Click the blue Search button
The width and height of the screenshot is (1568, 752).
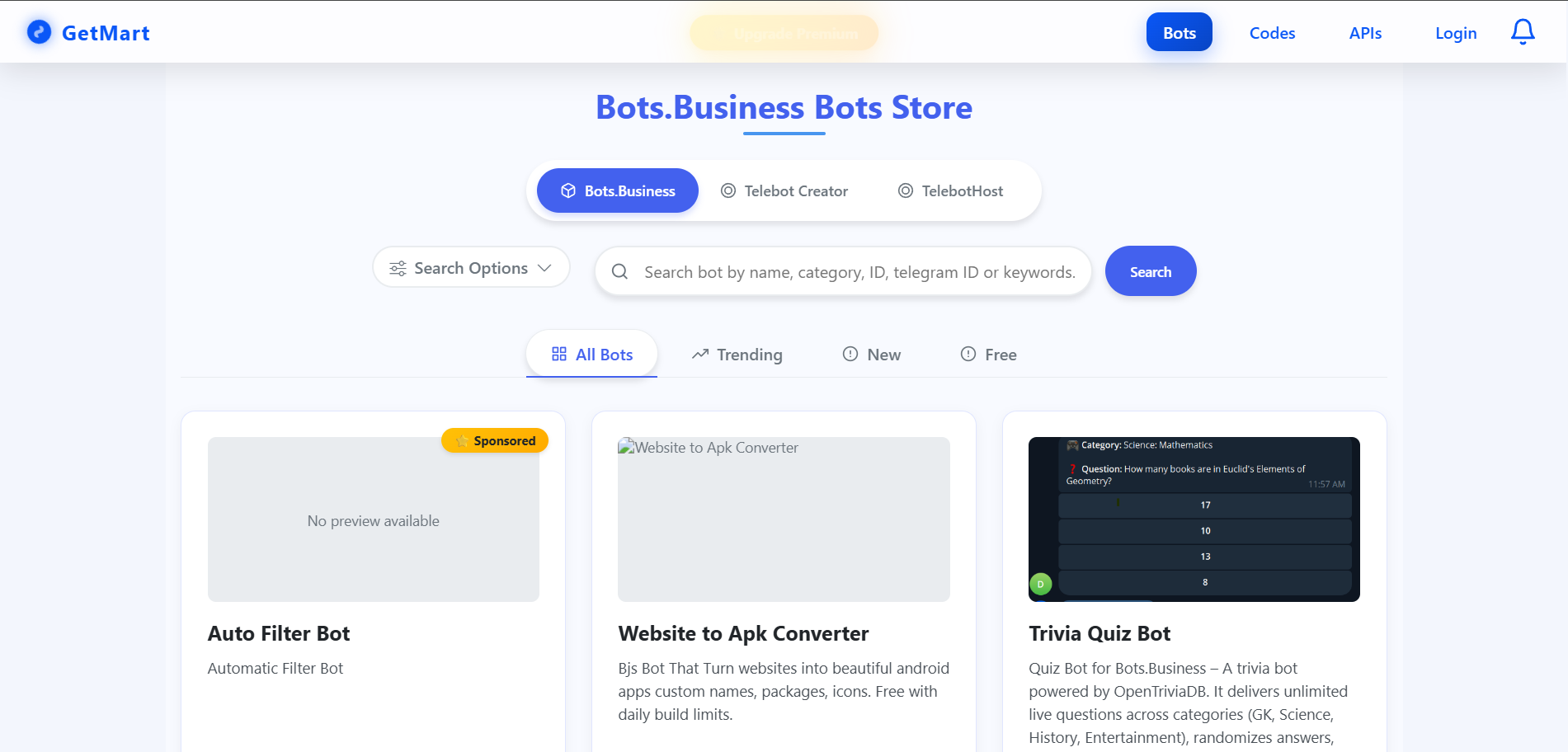(1151, 271)
